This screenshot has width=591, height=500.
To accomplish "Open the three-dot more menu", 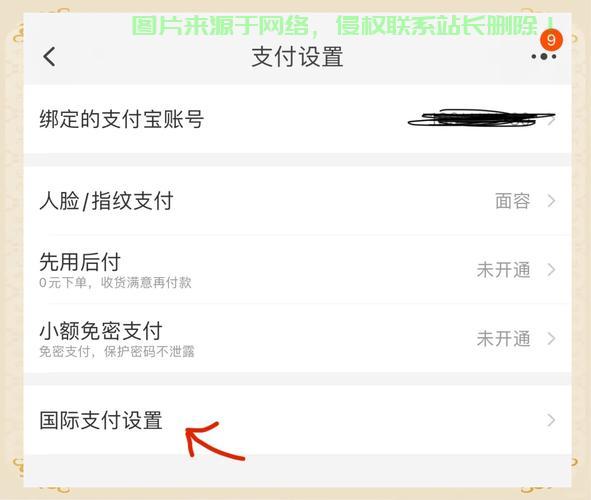I will pos(544,57).
